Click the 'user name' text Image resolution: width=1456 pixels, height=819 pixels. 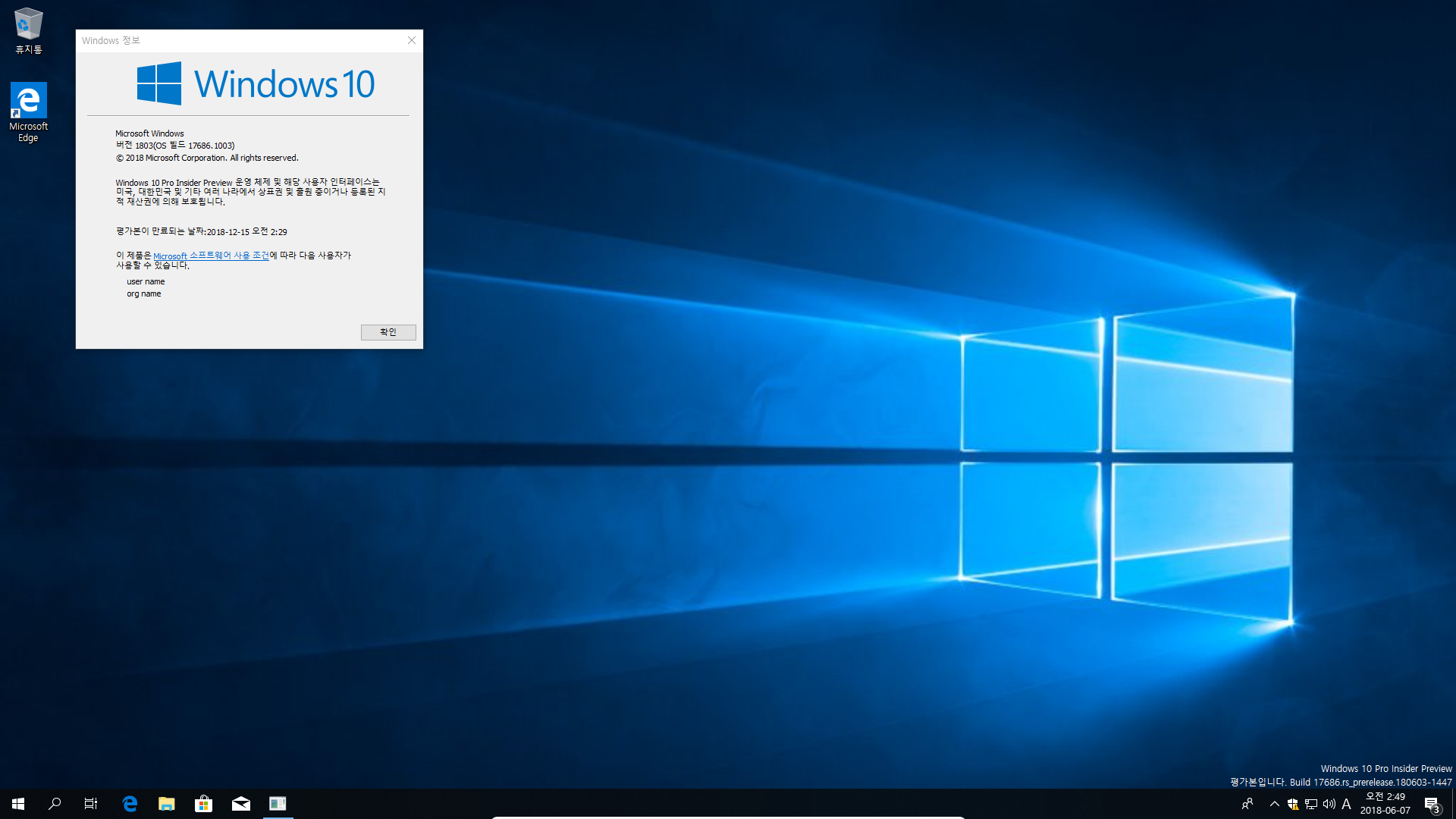coord(146,281)
